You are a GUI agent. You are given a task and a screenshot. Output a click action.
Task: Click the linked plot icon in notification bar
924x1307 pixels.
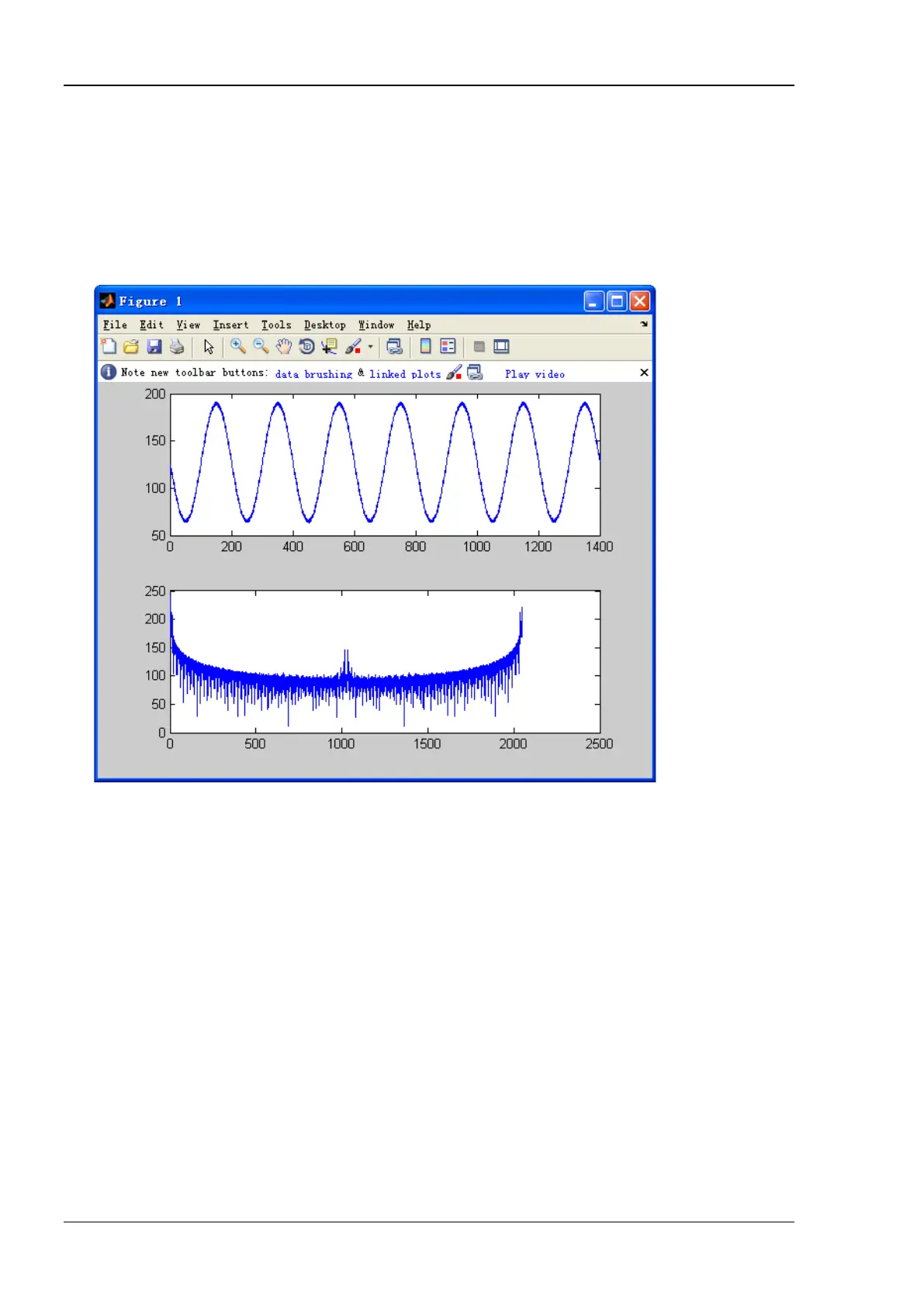tap(475, 373)
